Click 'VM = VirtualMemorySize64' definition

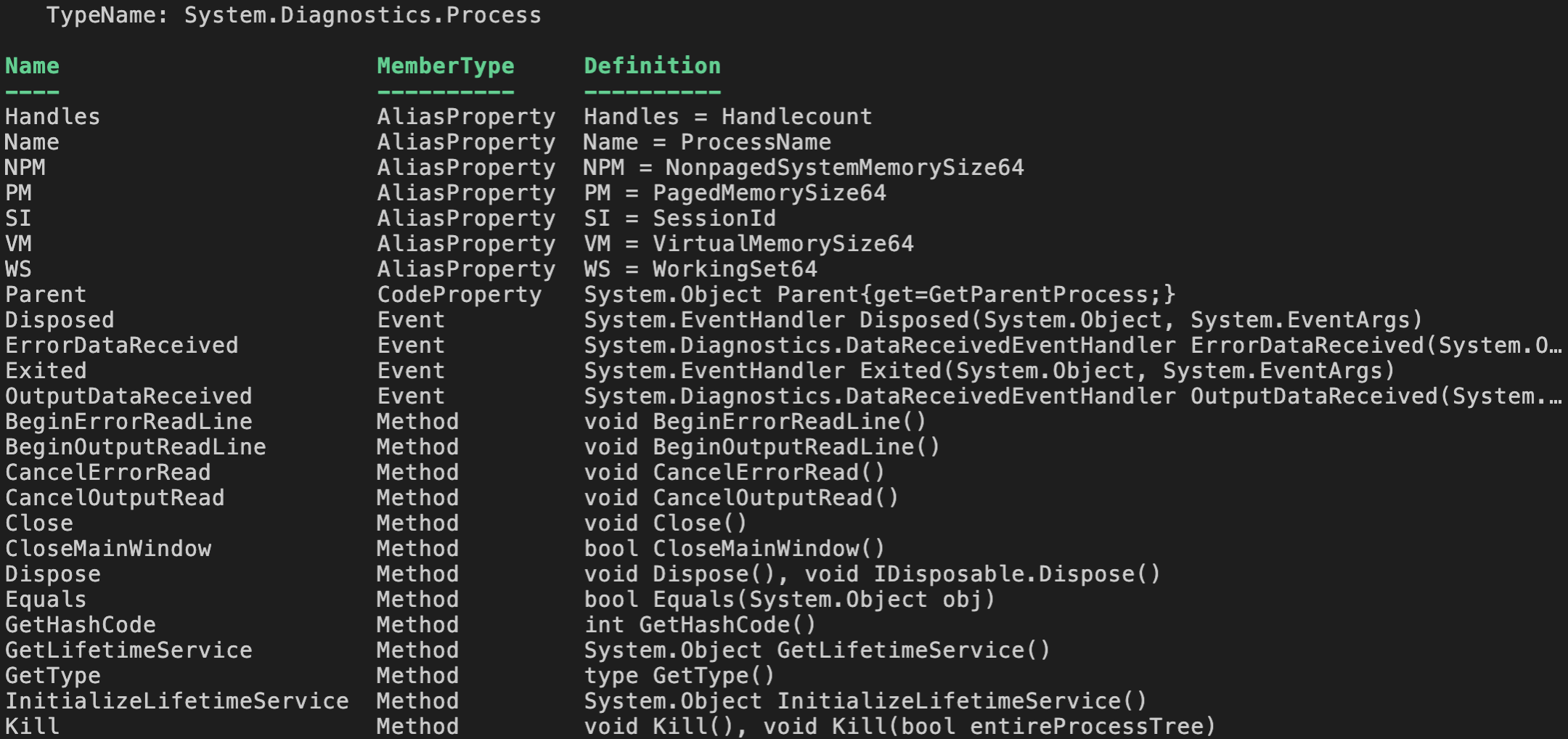click(x=749, y=244)
